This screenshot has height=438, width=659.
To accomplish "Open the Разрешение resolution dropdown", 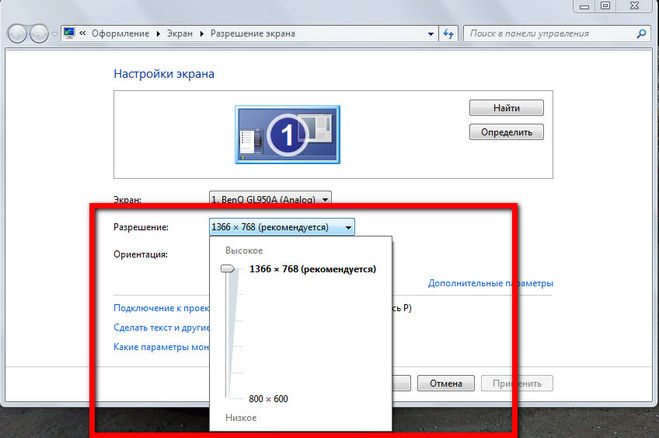I will click(x=282, y=227).
